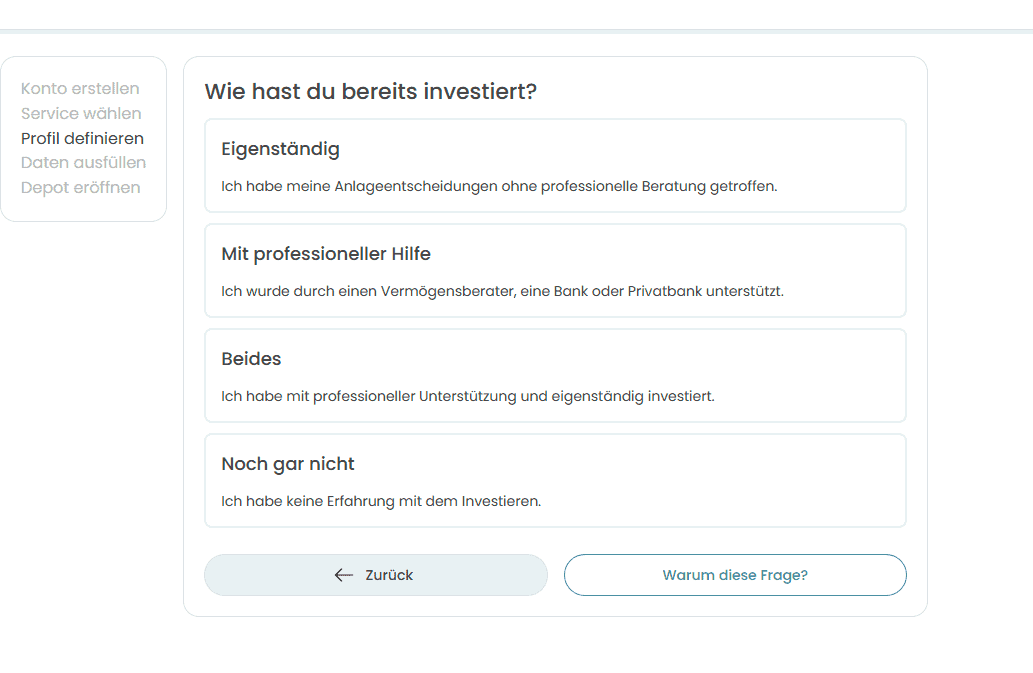1033x673 pixels.
Task: Open the 'Service wählen' step
Action: pos(81,114)
